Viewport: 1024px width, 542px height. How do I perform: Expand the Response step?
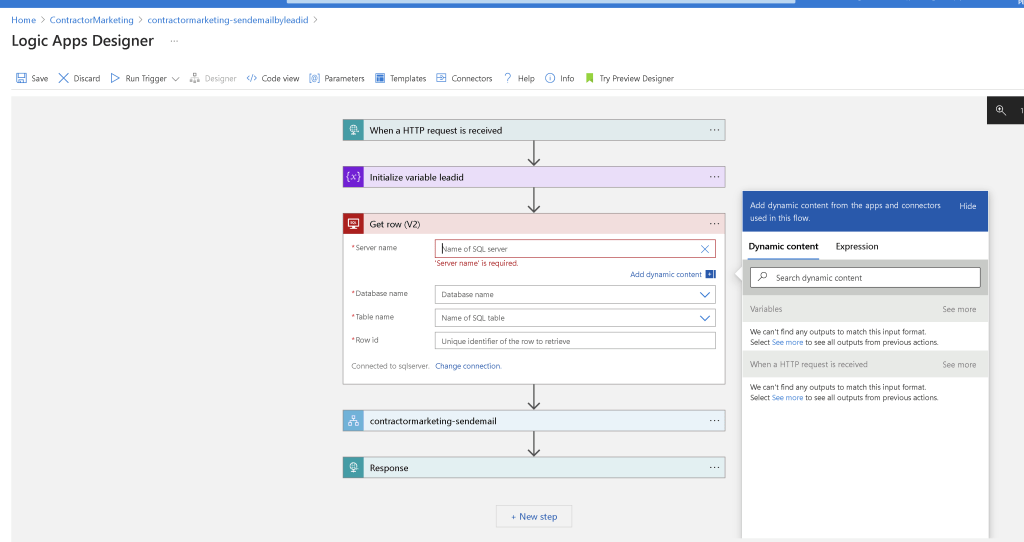(x=534, y=468)
